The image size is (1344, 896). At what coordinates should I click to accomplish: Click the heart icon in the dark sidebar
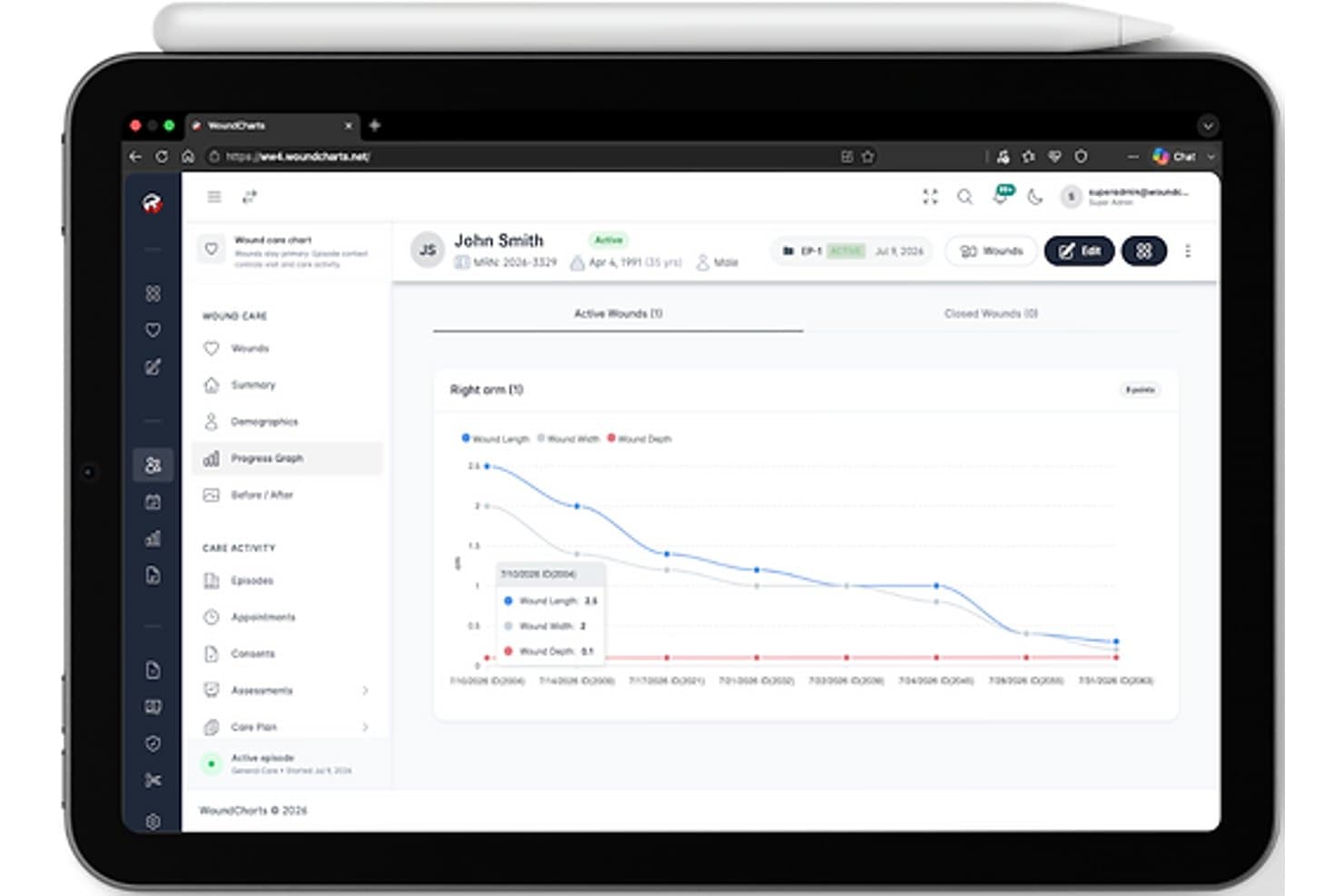click(153, 330)
